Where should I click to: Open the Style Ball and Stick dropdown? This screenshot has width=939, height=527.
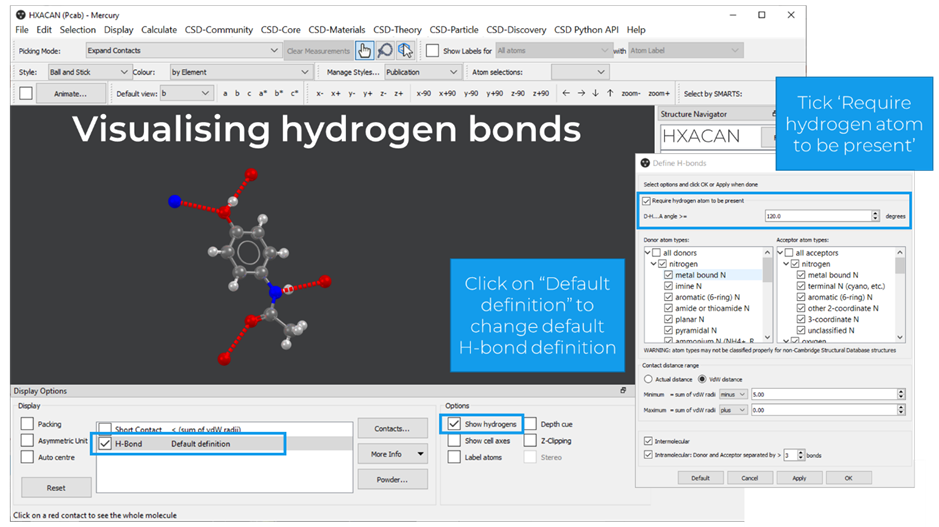[89, 72]
